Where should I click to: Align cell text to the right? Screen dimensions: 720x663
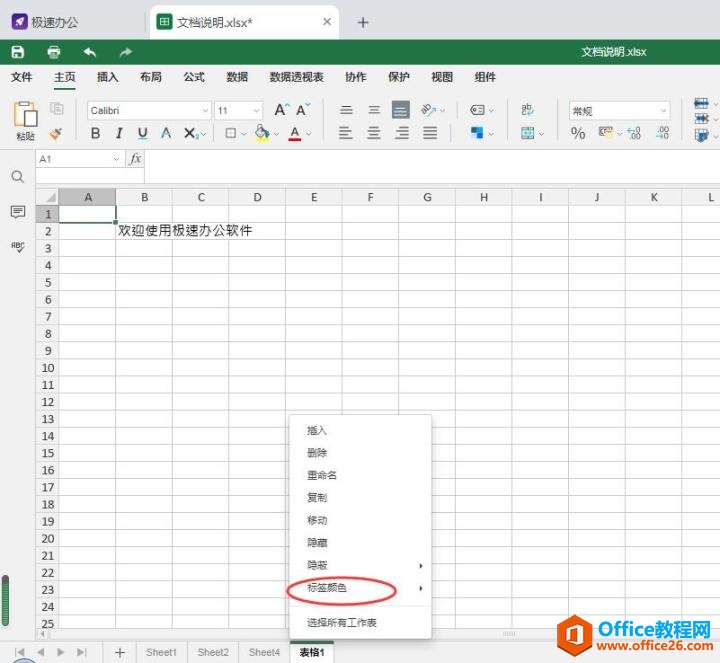click(x=402, y=133)
